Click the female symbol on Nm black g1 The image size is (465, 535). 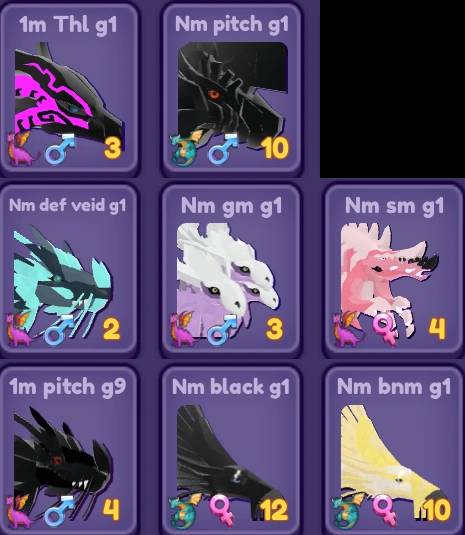pos(222,511)
